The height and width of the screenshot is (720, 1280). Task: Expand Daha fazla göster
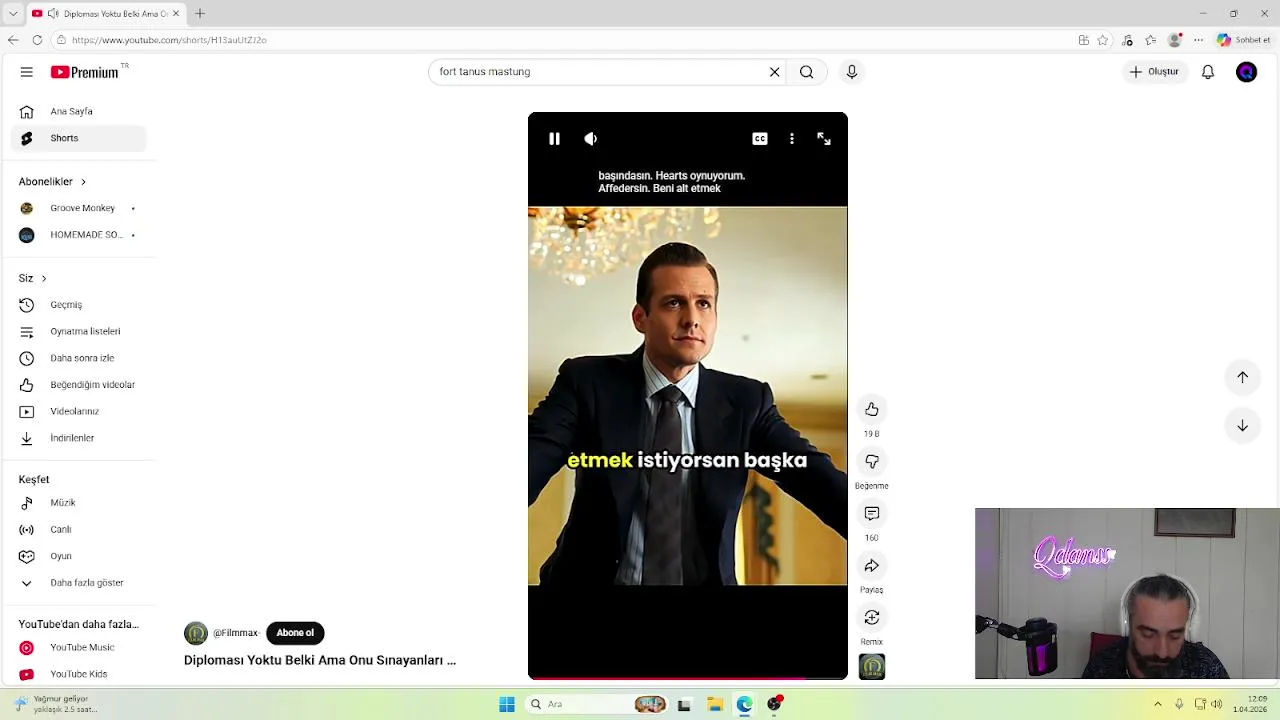[x=78, y=583]
